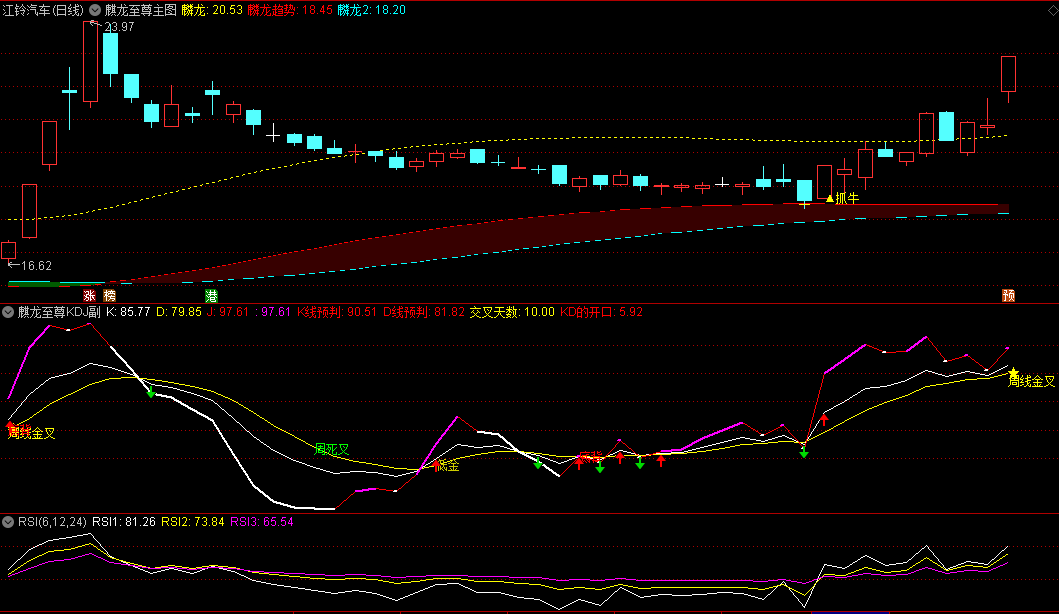
Task: Expand the 麒龙至尊KDJ副 indicator dropdown arrow
Action: 8,312
